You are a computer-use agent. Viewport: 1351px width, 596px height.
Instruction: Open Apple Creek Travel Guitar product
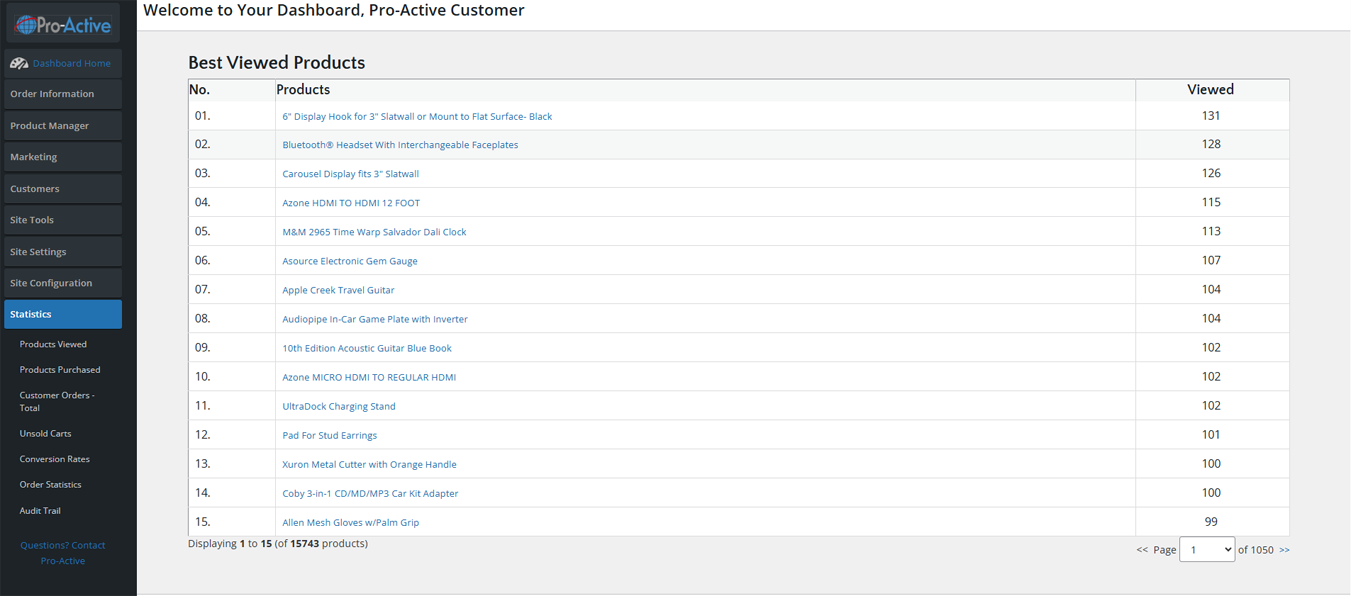pos(338,290)
